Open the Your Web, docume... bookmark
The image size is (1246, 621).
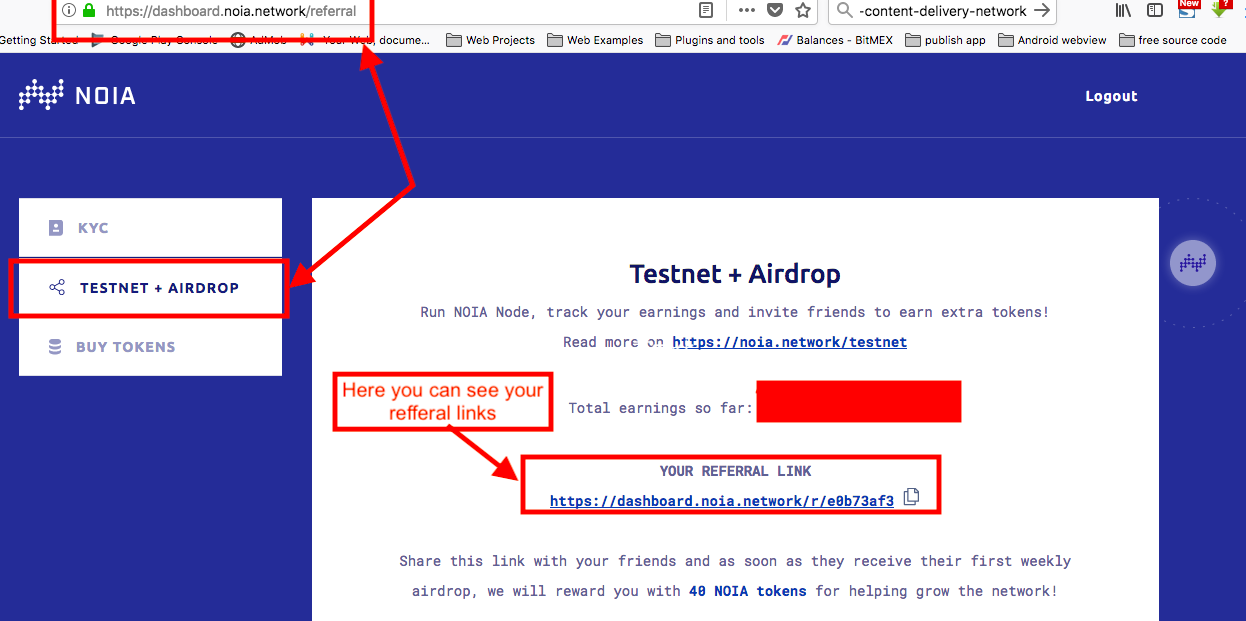365,40
